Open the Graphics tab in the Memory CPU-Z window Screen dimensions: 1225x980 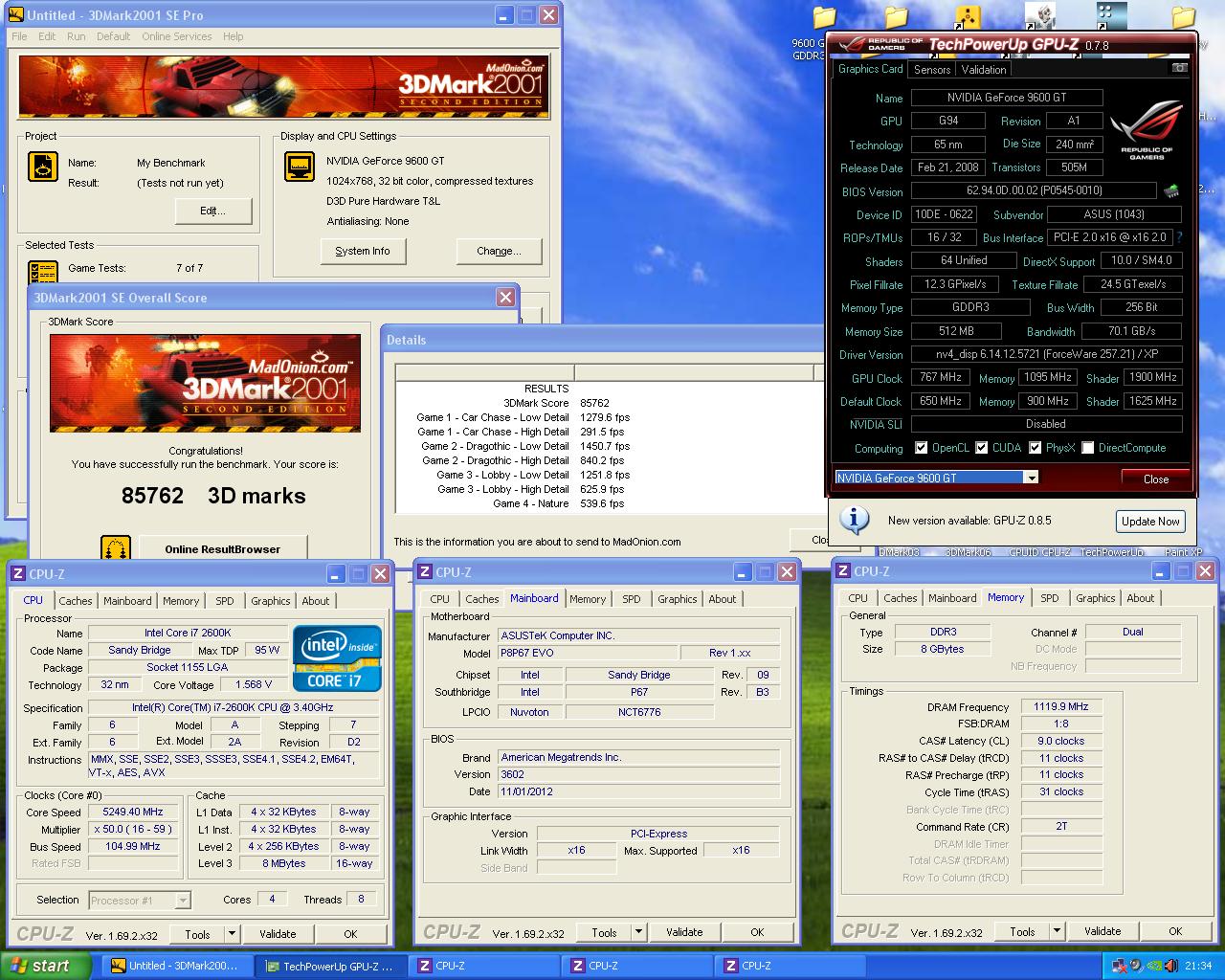(1095, 598)
